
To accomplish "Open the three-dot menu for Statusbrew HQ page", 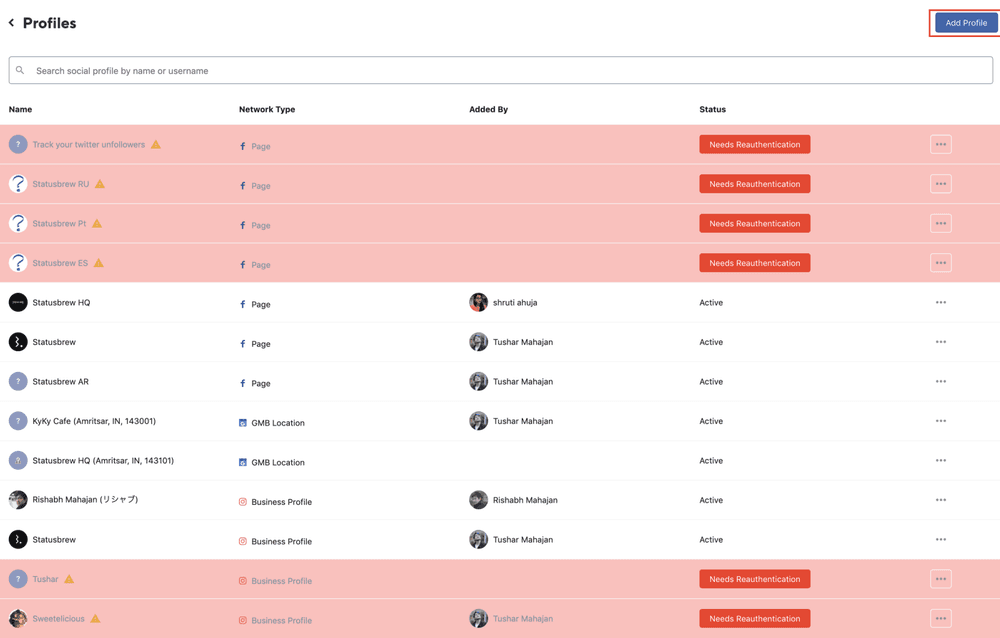I will [x=940, y=303].
